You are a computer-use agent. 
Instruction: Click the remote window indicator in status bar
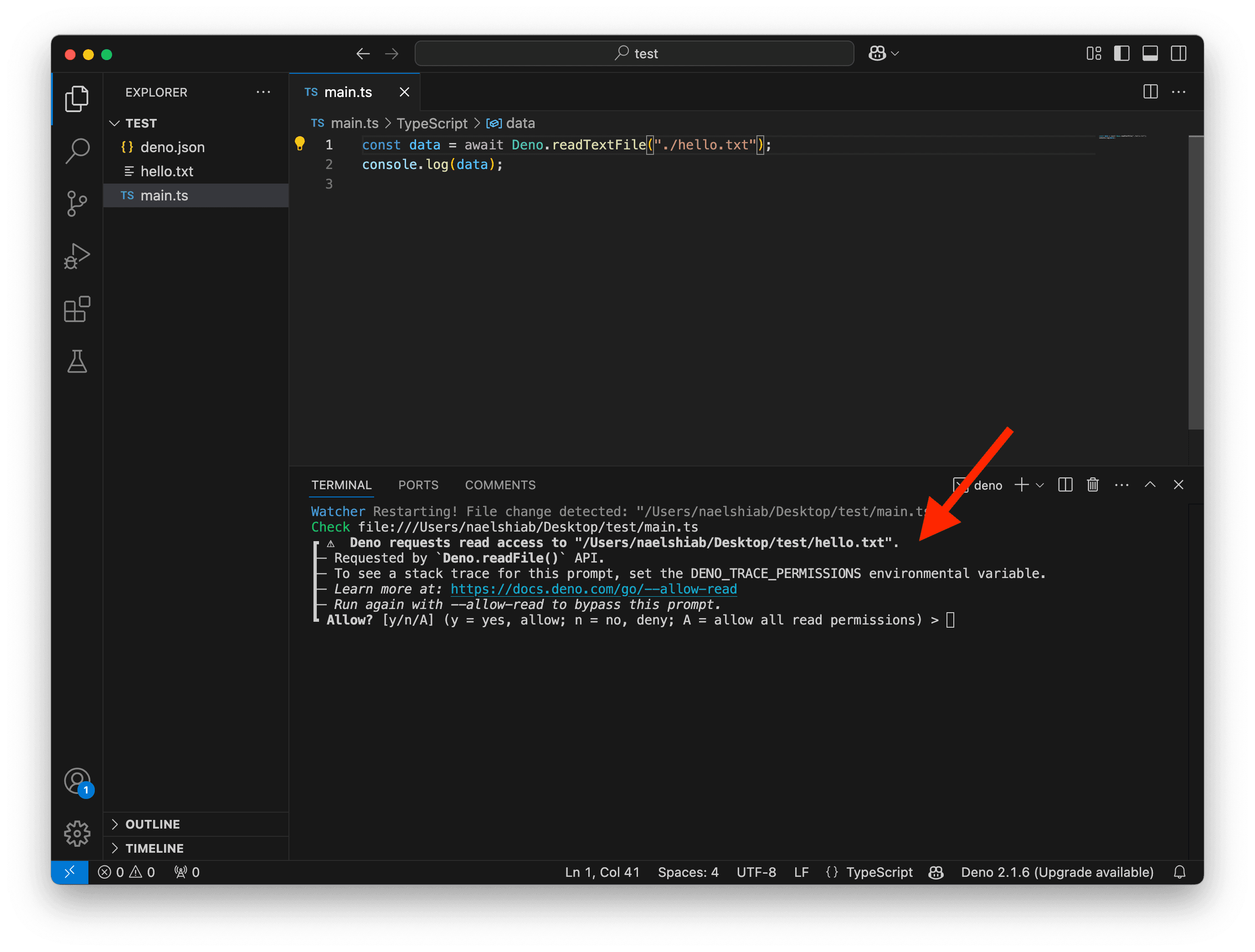[69, 871]
